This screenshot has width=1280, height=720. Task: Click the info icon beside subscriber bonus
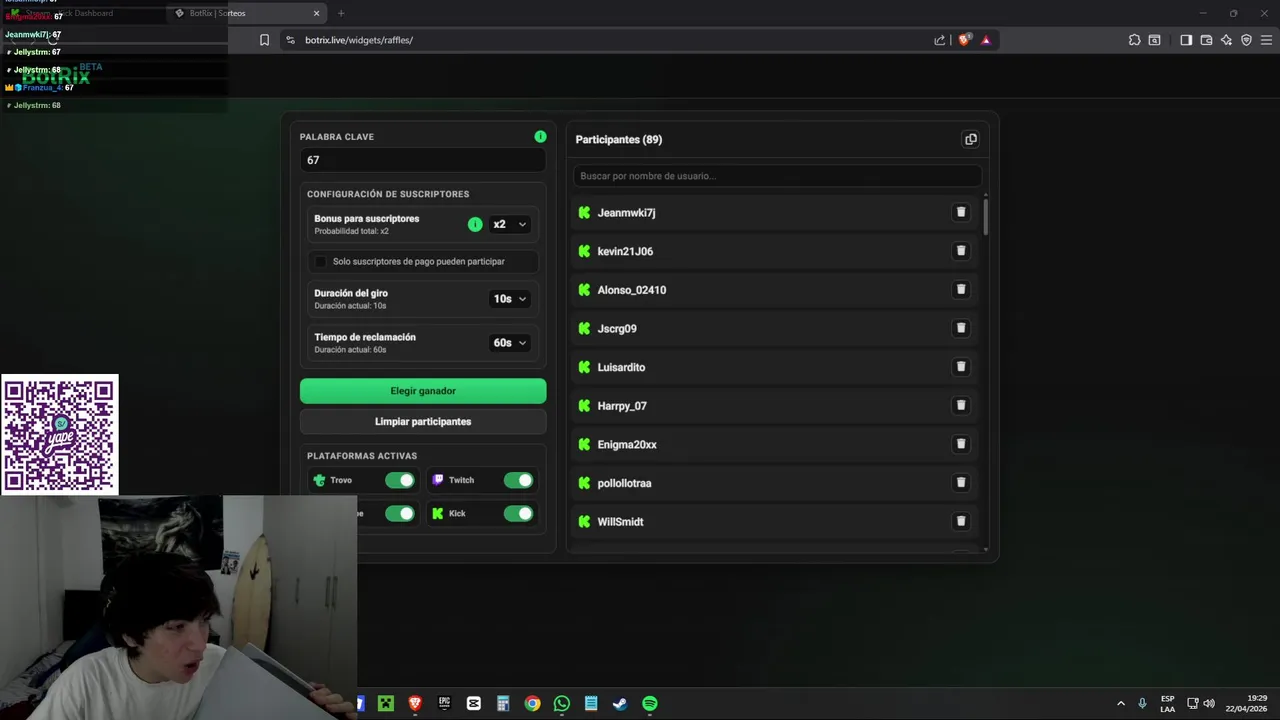tap(475, 224)
